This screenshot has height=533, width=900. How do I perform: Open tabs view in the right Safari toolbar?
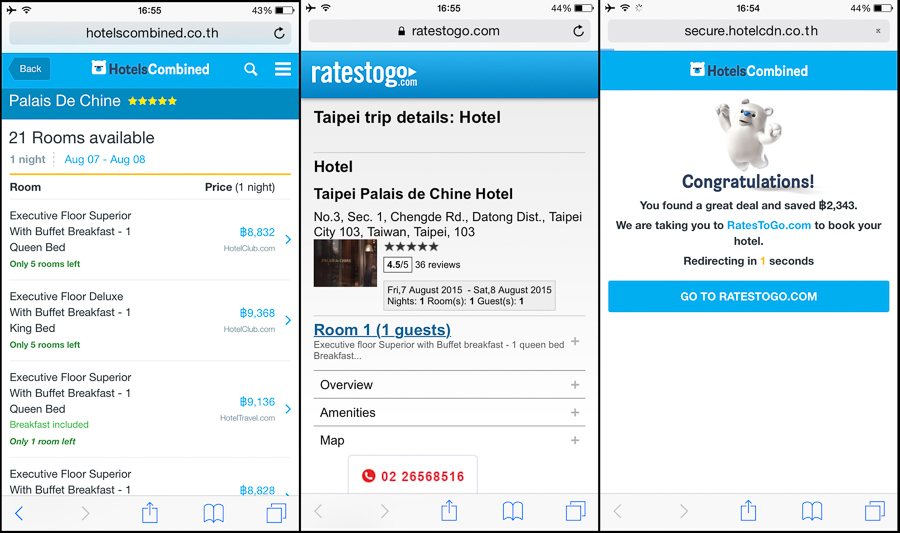[875, 511]
